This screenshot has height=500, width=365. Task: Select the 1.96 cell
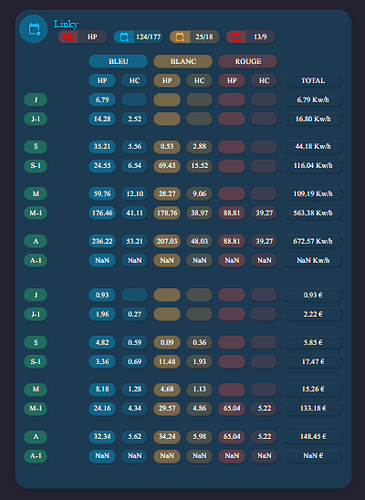(102, 314)
